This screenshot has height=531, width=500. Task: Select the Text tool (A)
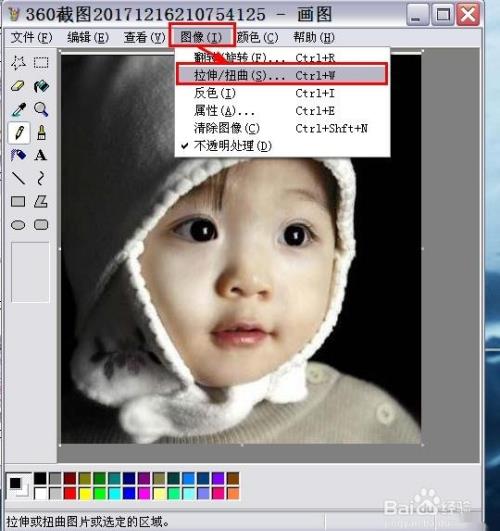tap(41, 155)
